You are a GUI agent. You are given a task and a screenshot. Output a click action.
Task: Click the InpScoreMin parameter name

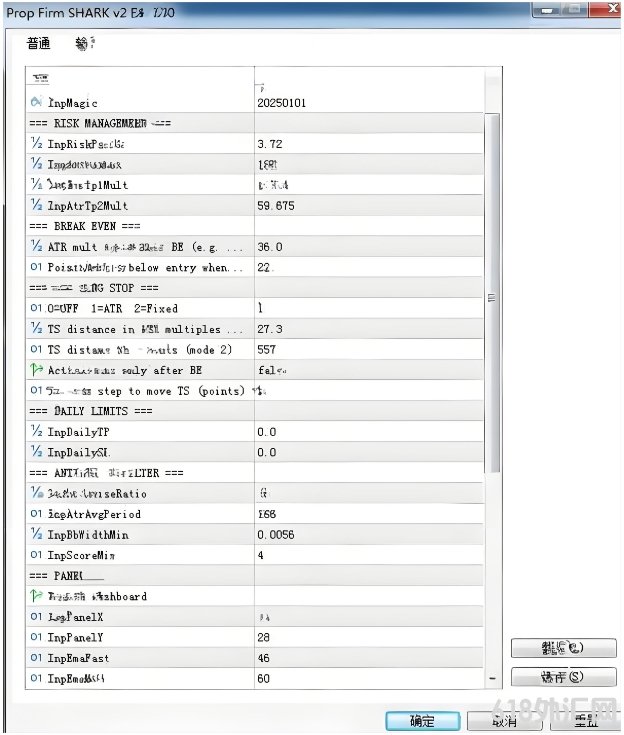[81, 555]
